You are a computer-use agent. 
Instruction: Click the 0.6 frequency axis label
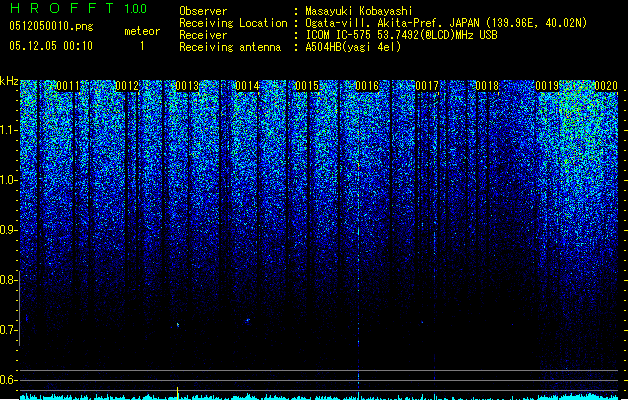pyautogui.click(x=9, y=380)
